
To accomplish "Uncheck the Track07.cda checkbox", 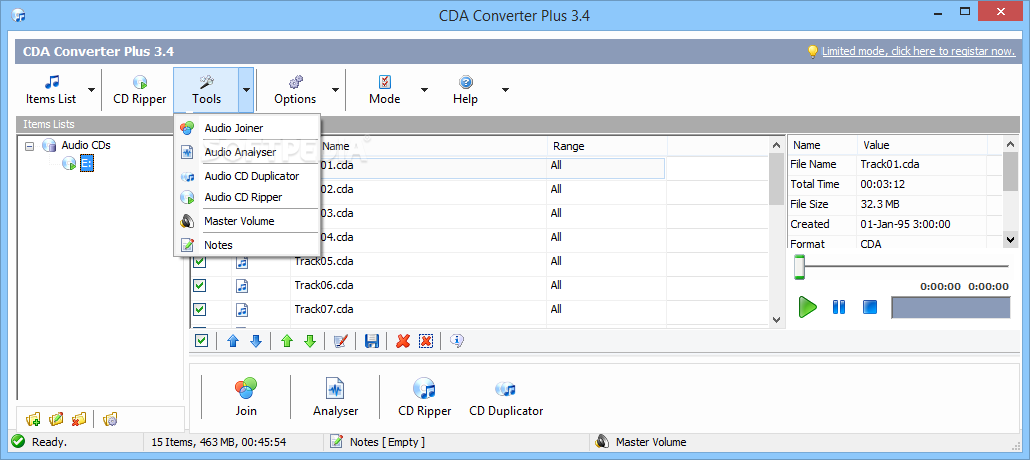I will coord(200,309).
